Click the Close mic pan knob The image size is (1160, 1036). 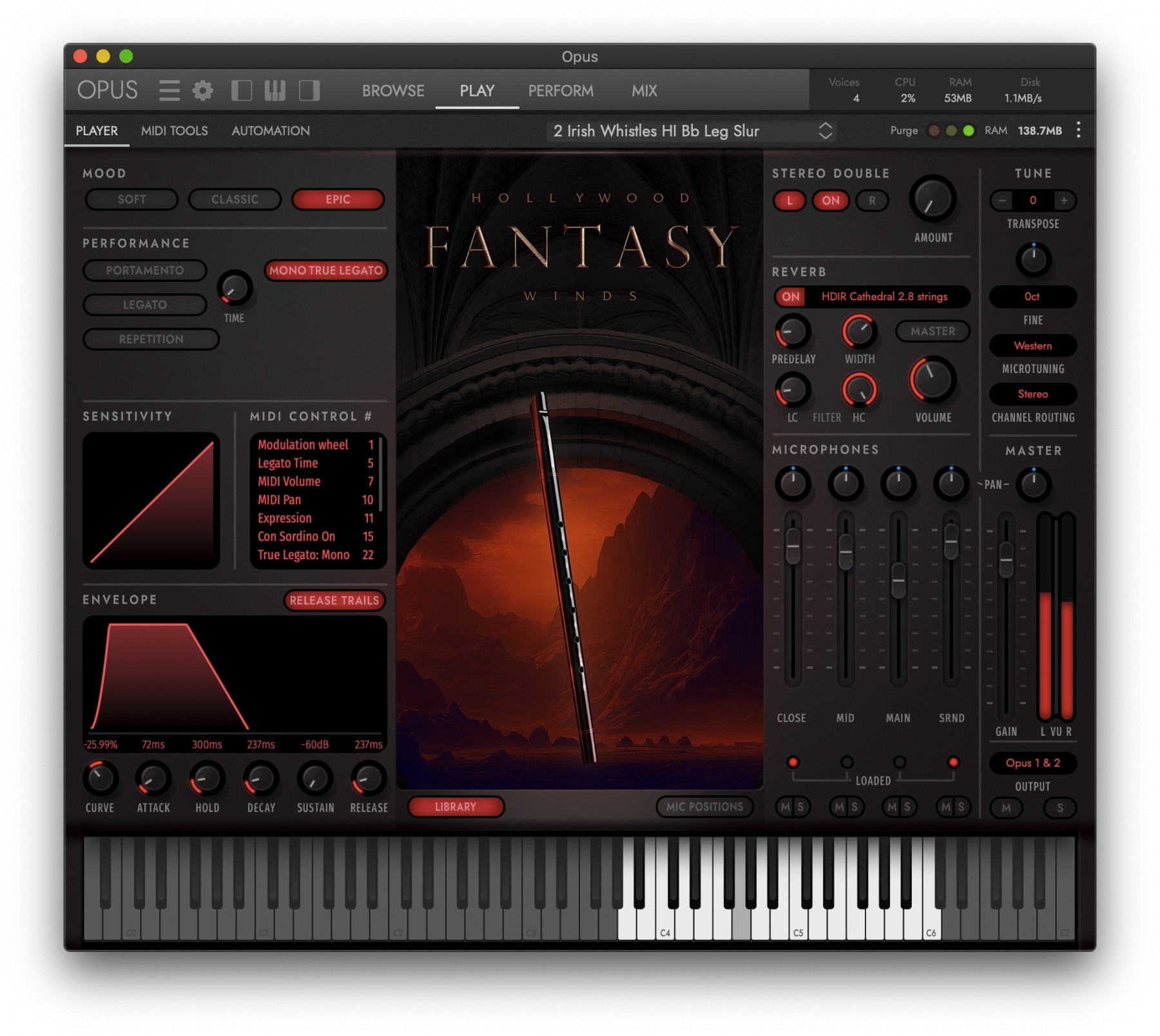(793, 483)
